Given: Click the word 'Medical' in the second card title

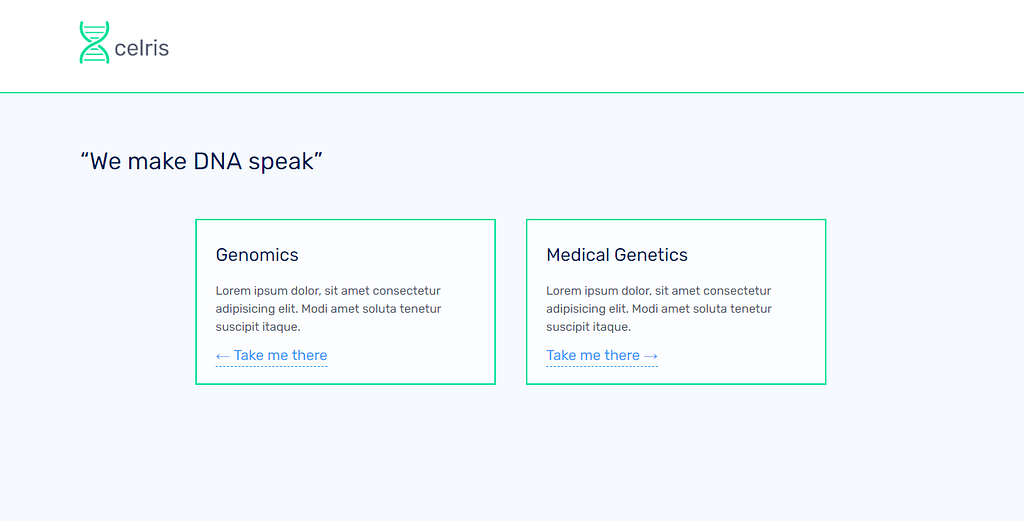Looking at the screenshot, I should click(x=578, y=255).
